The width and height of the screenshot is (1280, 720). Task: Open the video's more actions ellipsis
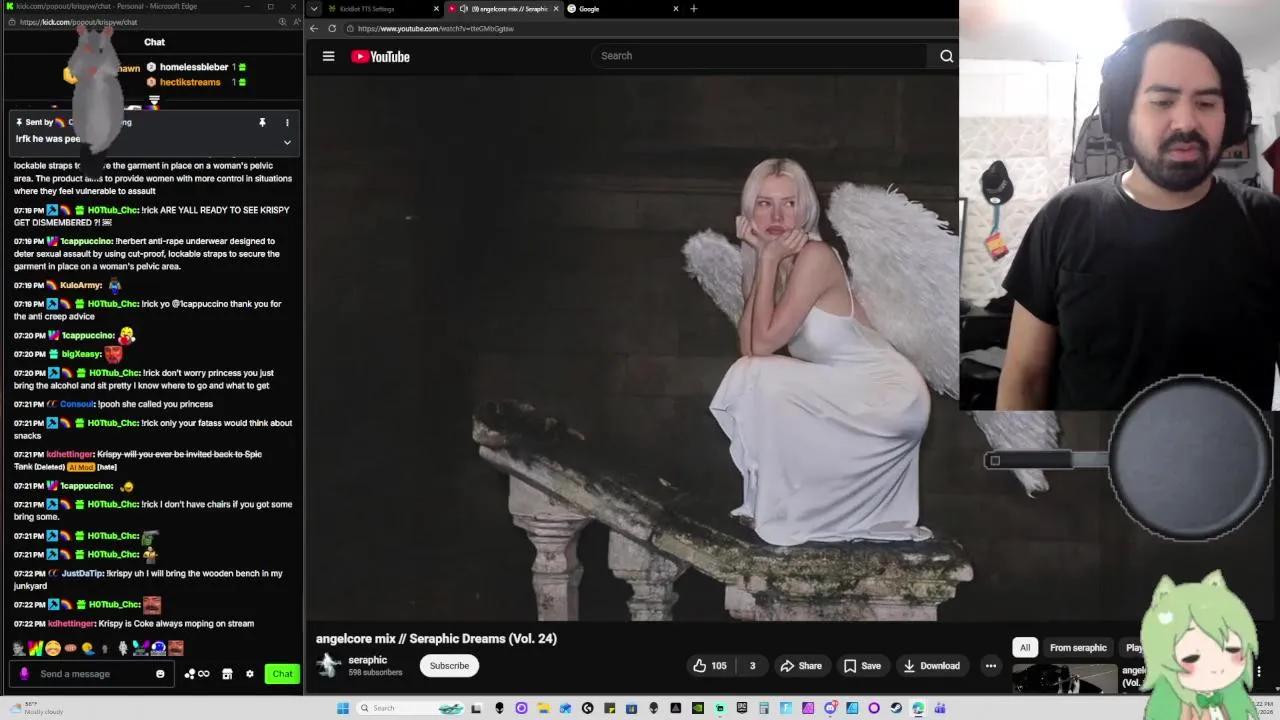(x=991, y=666)
